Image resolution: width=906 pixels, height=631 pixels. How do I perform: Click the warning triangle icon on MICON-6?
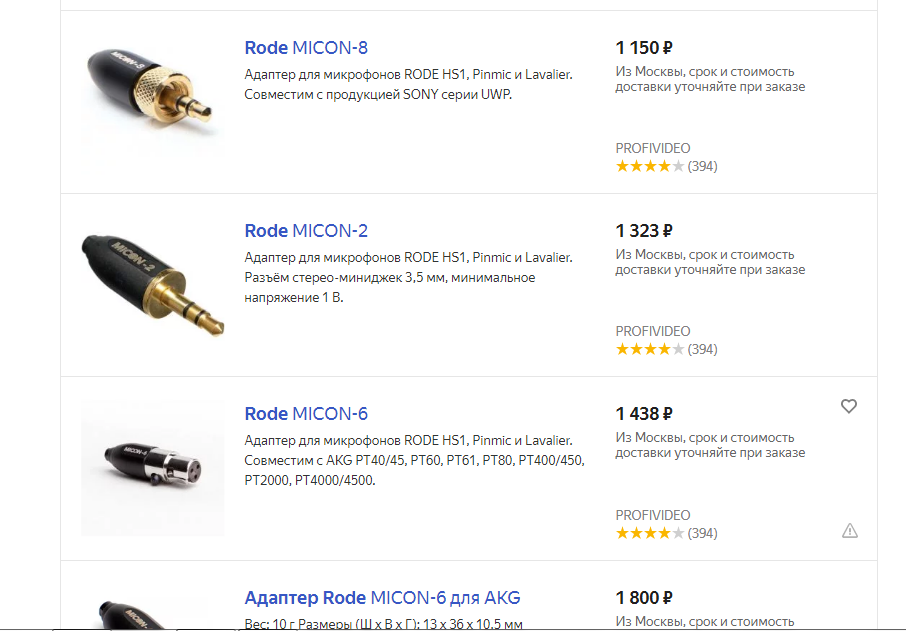tap(849, 530)
